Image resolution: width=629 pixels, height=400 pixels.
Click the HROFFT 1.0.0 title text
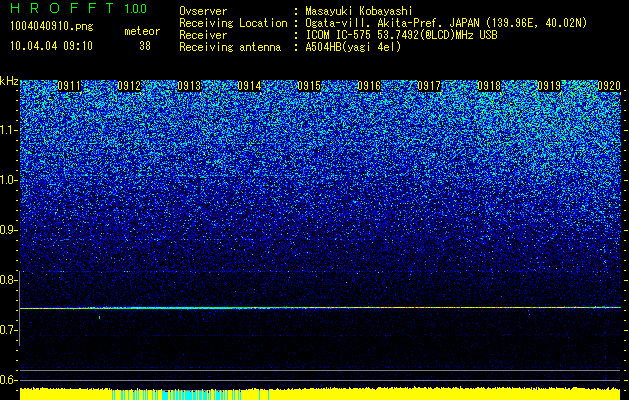[78, 8]
